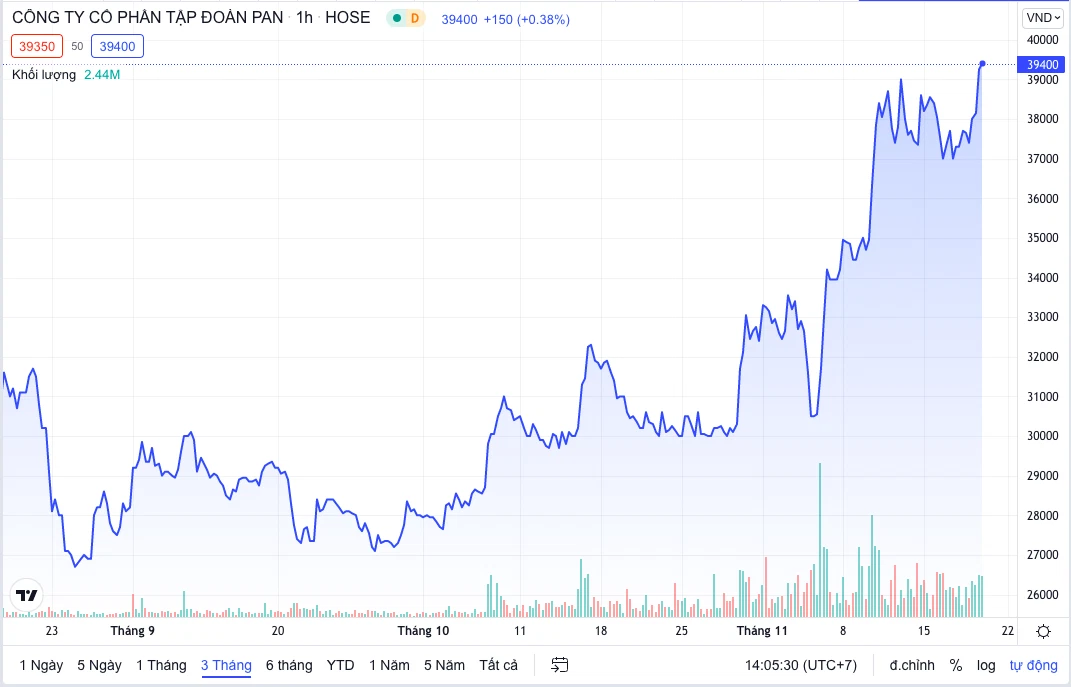Screen dimensions: 1071x687
Task: Click the red 39350 sell price button
Action: pyautogui.click(x=37, y=46)
